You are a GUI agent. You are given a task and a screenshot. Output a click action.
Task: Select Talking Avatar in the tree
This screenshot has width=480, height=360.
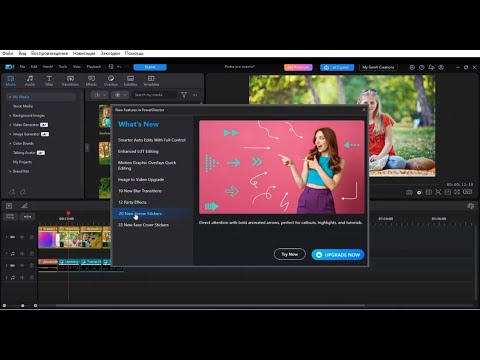pos(24,153)
